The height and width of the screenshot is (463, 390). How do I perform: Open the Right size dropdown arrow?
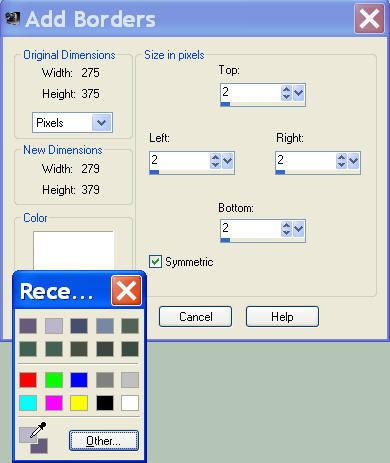click(x=353, y=161)
